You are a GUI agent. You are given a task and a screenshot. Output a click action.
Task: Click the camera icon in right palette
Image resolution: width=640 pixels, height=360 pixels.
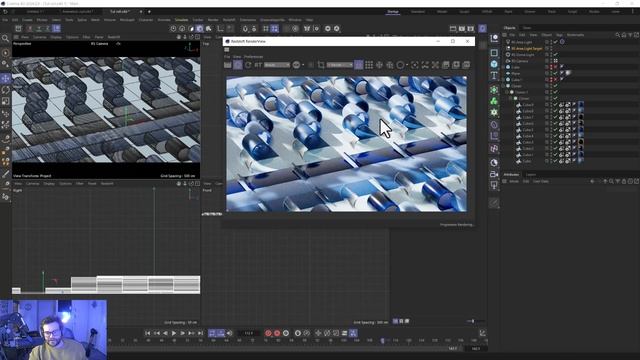[494, 174]
